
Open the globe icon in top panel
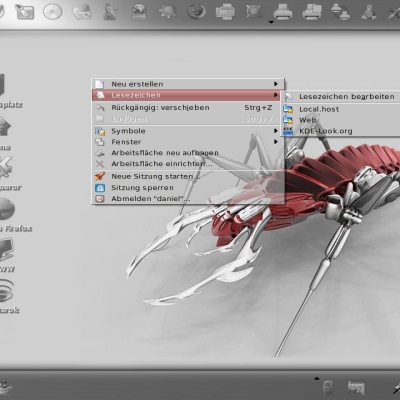tap(139, 12)
